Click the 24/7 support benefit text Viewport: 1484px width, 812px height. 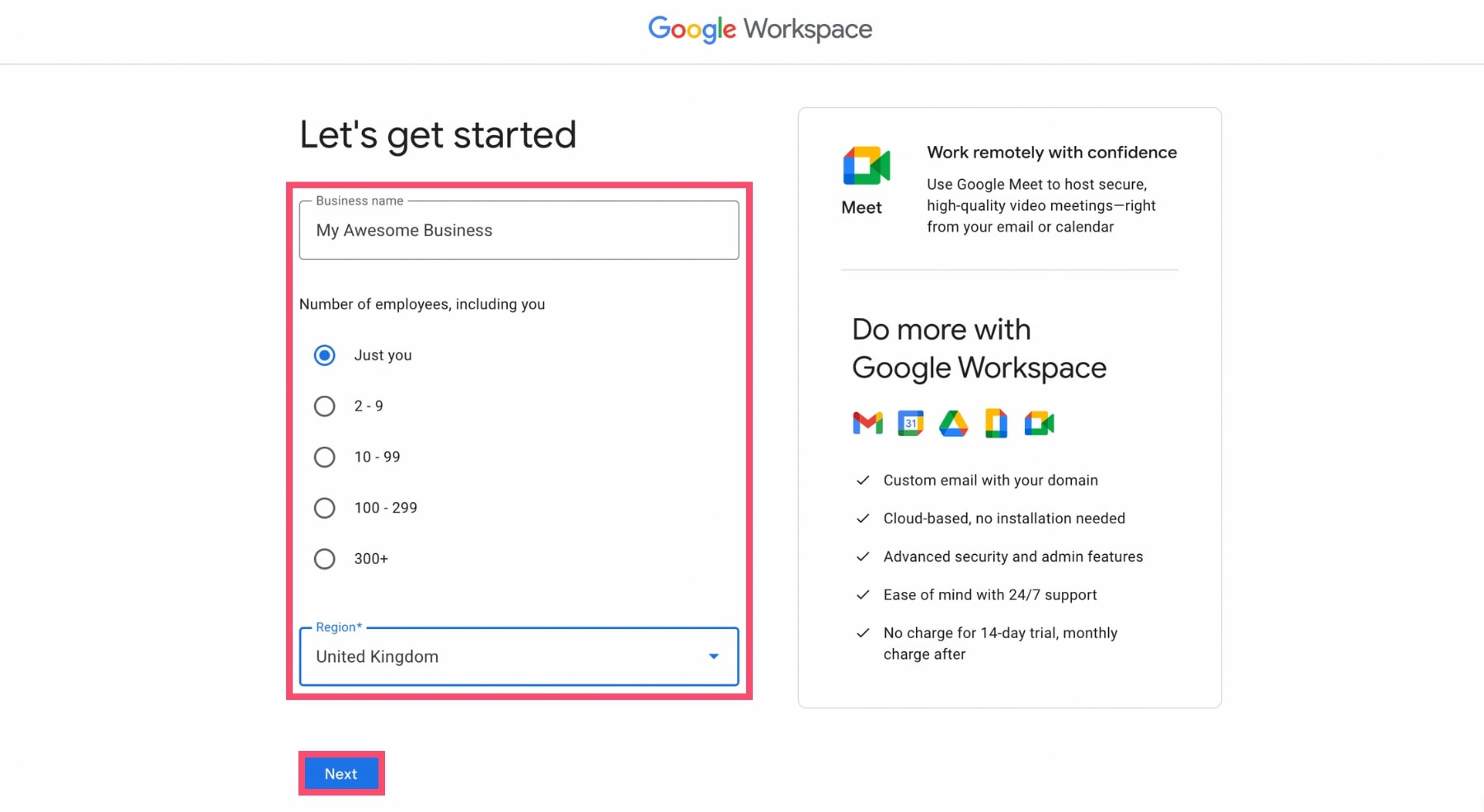point(989,594)
